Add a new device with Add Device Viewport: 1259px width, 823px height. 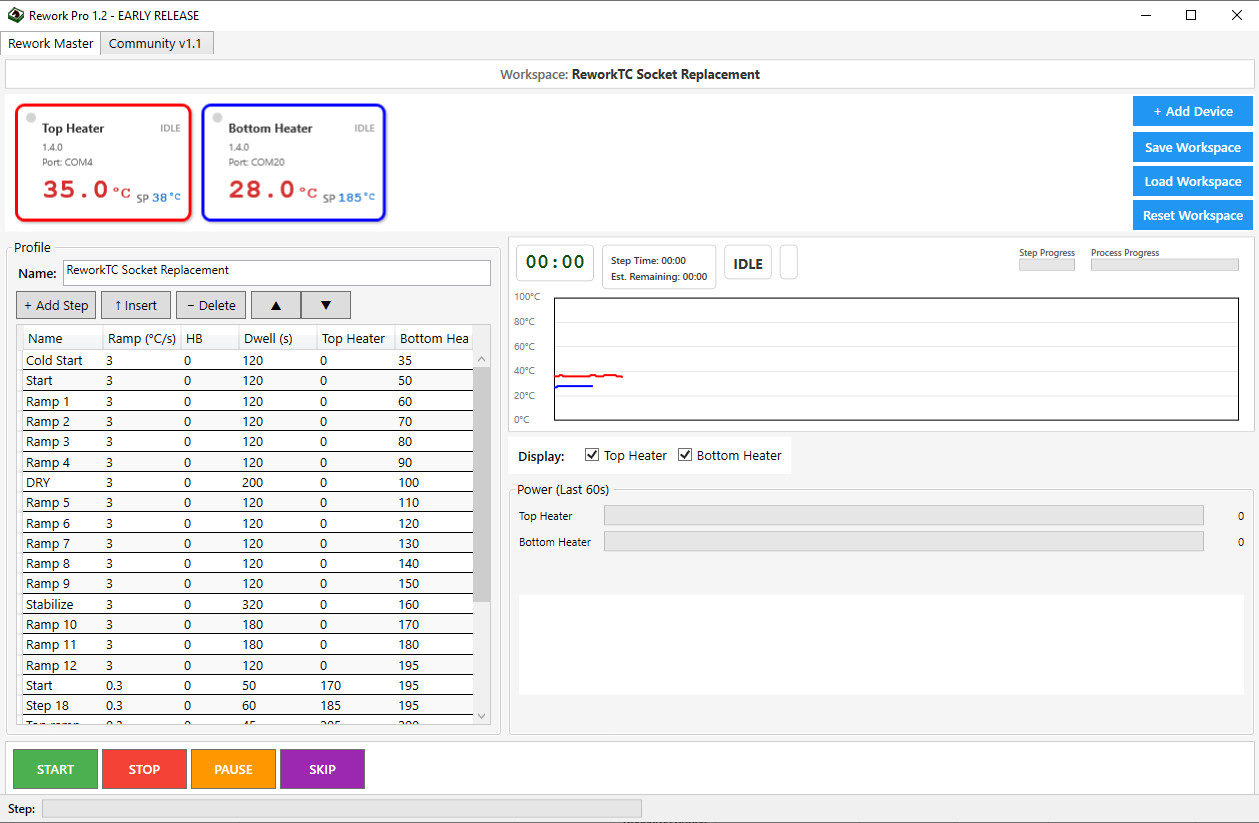(1192, 111)
